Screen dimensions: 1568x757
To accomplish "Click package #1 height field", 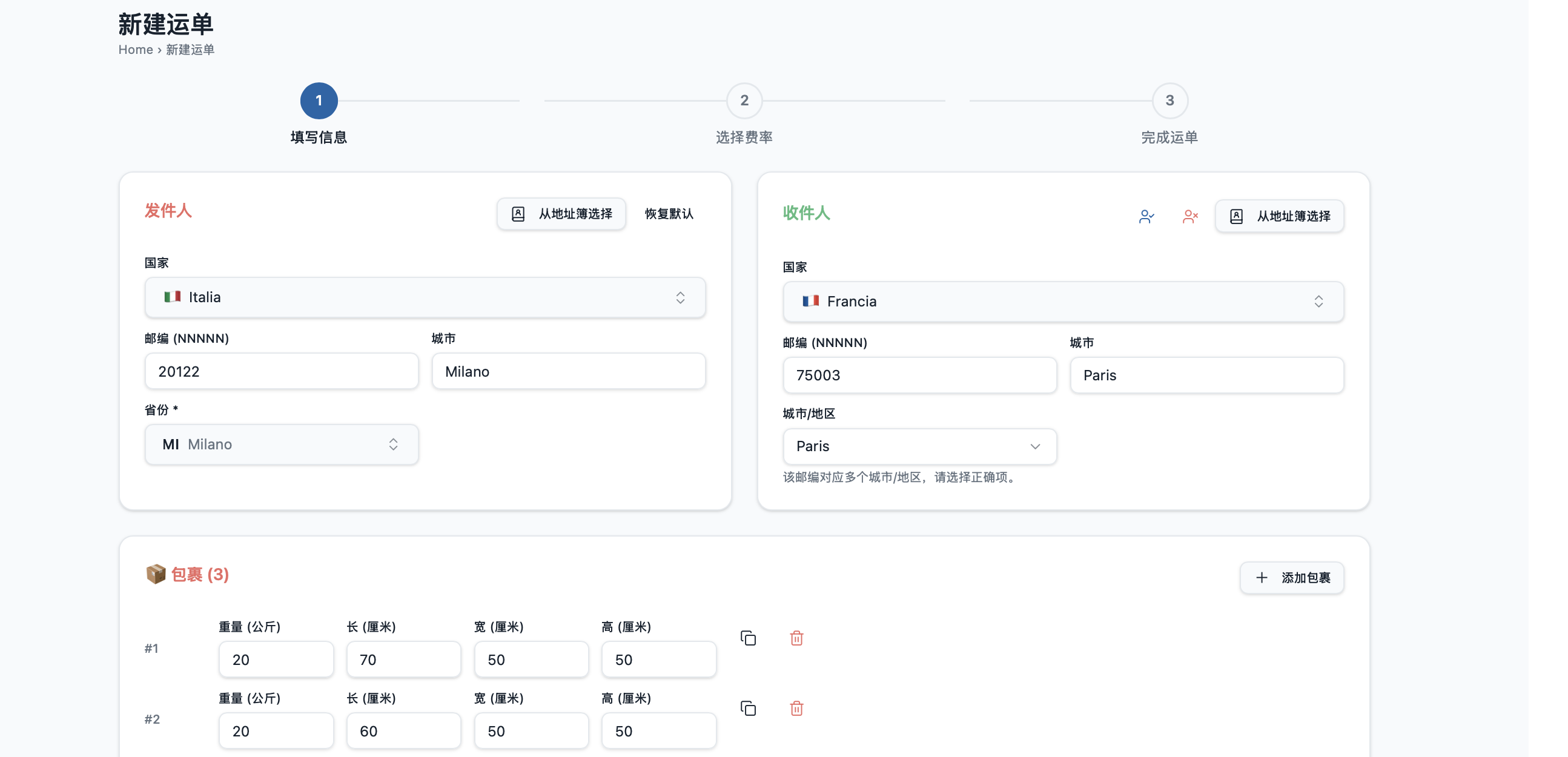I will tap(658, 659).
